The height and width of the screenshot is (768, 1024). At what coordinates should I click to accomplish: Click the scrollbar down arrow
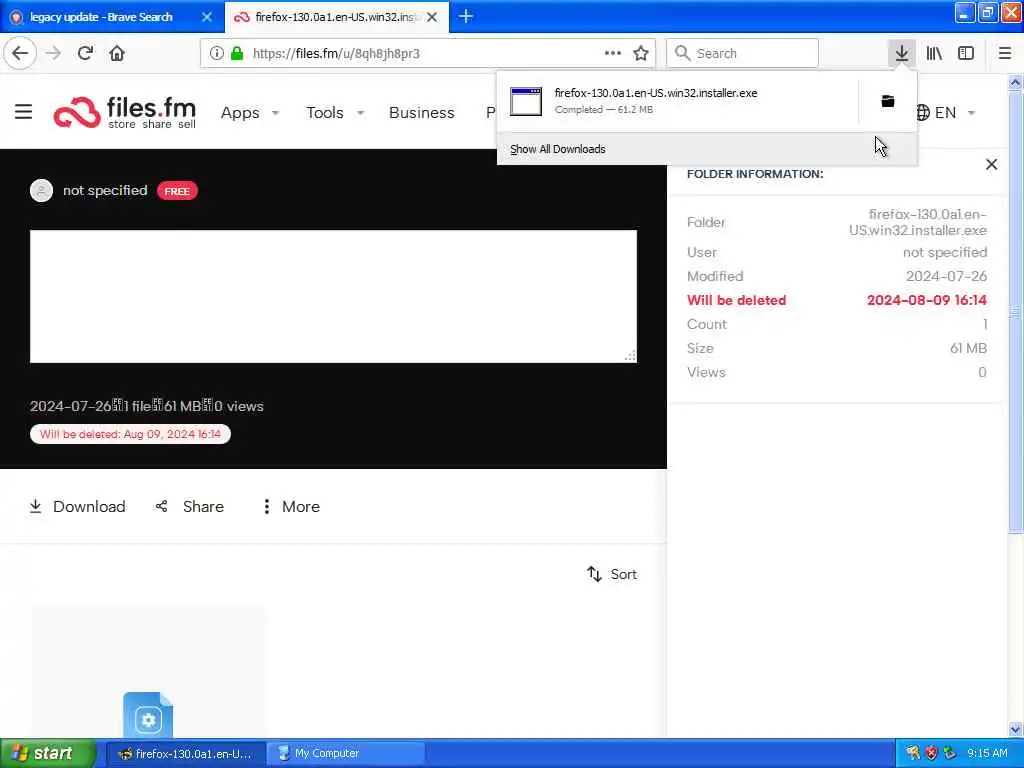[1015, 729]
